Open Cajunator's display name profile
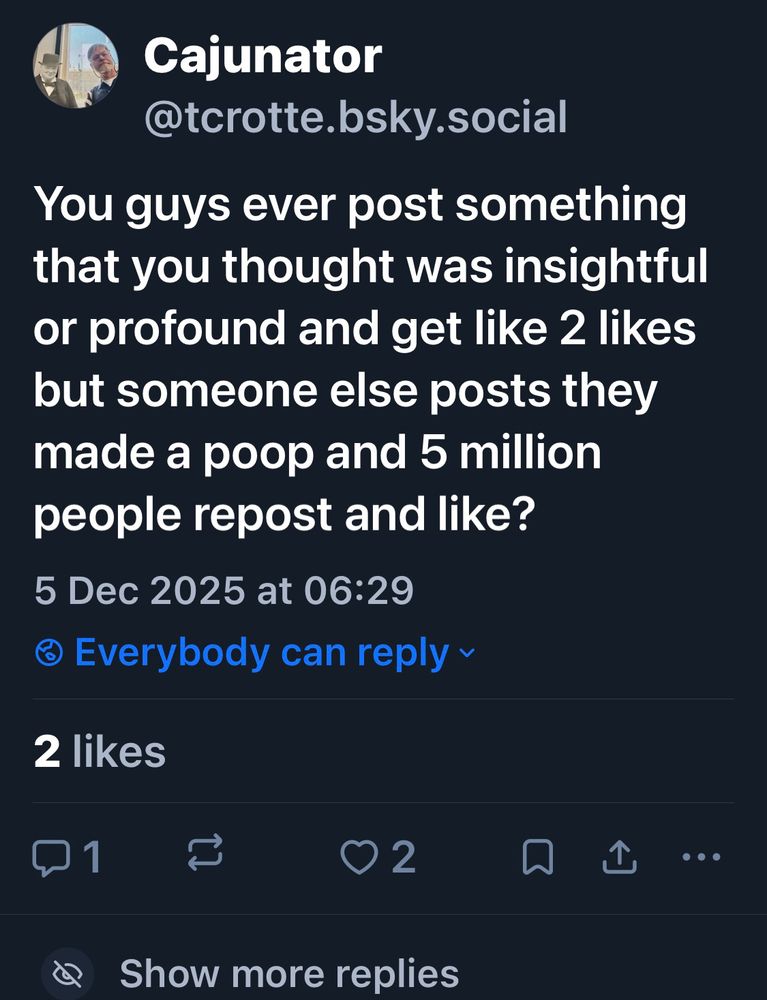 click(x=263, y=57)
